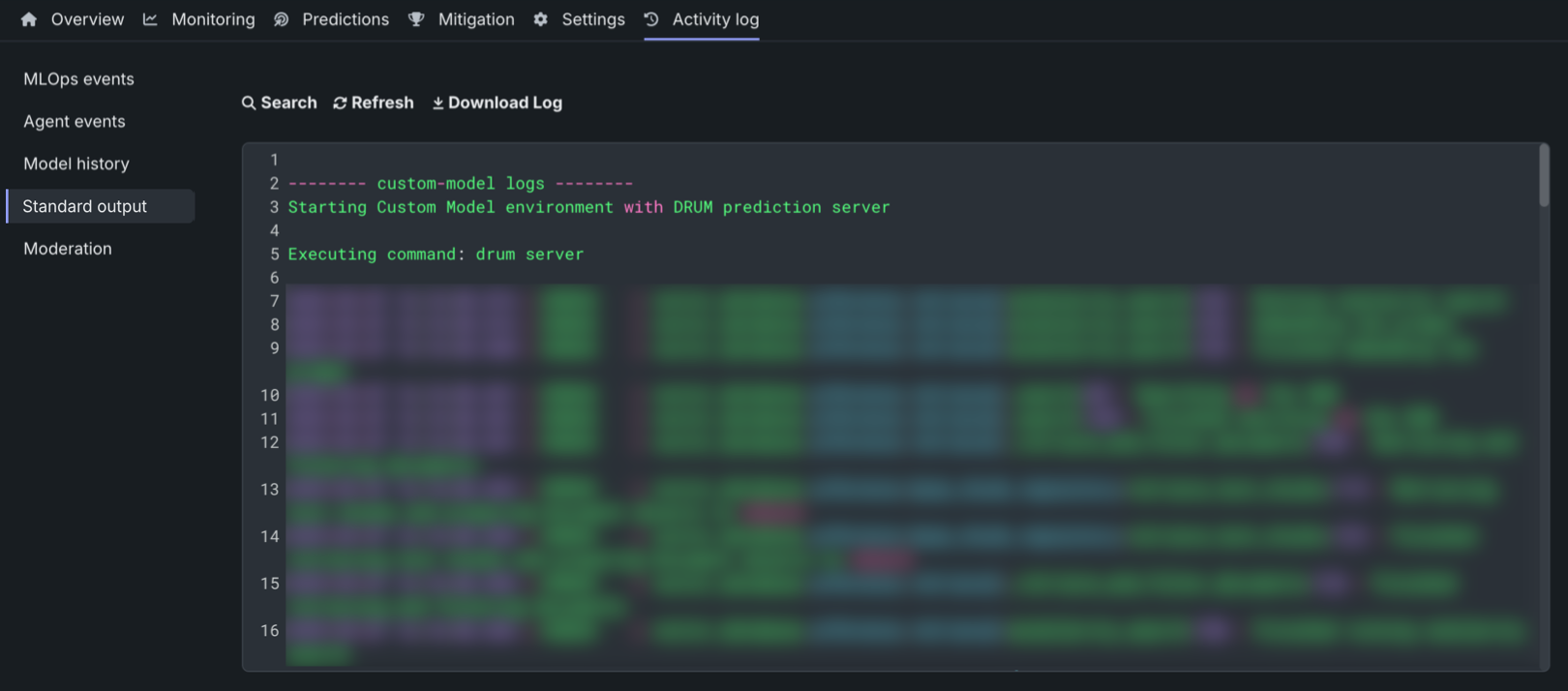Viewport: 1568px width, 691px height.
Task: Click the Download Log arrow icon
Action: (x=437, y=103)
